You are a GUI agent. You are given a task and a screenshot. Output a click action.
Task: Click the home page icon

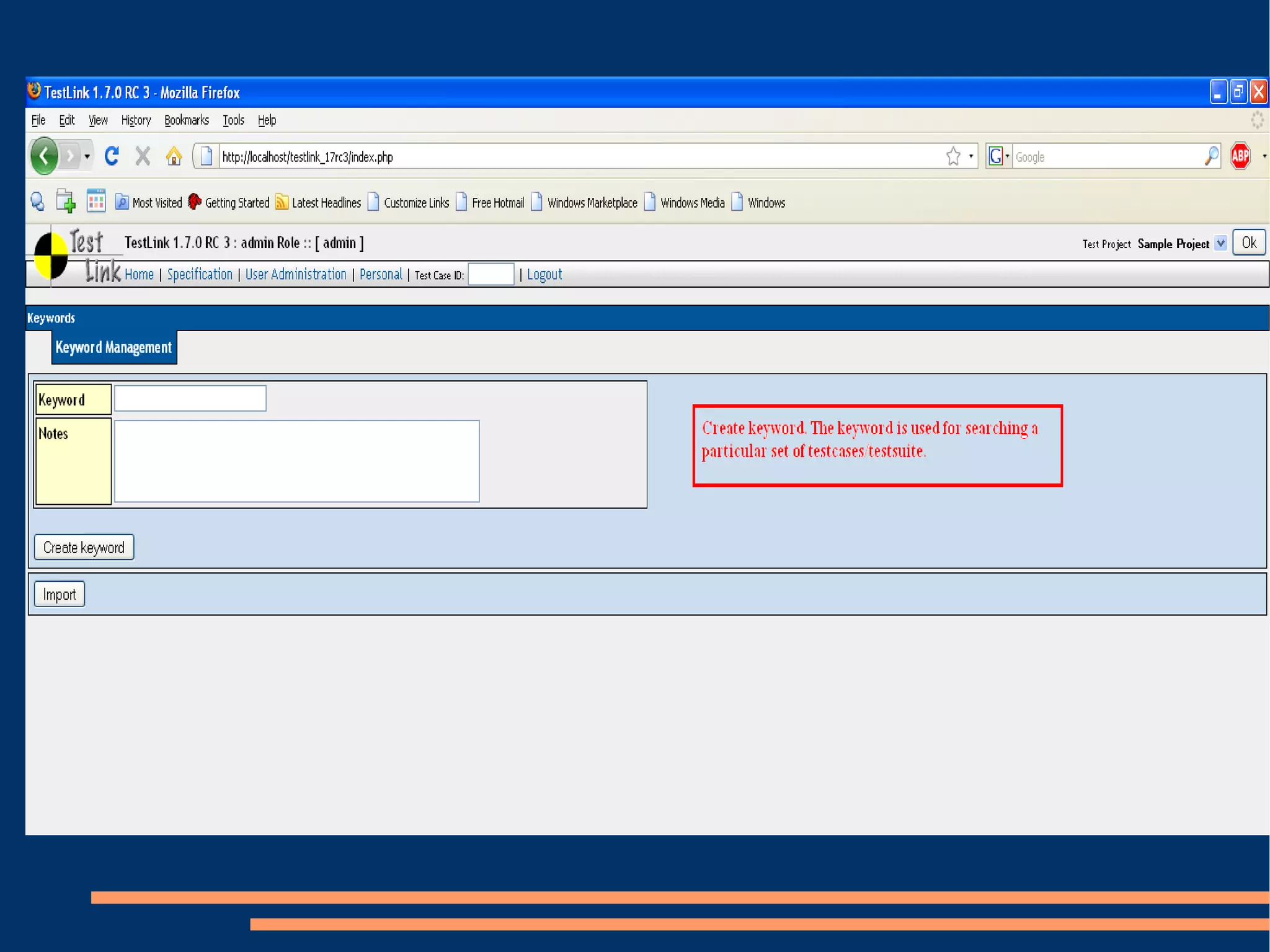(174, 156)
